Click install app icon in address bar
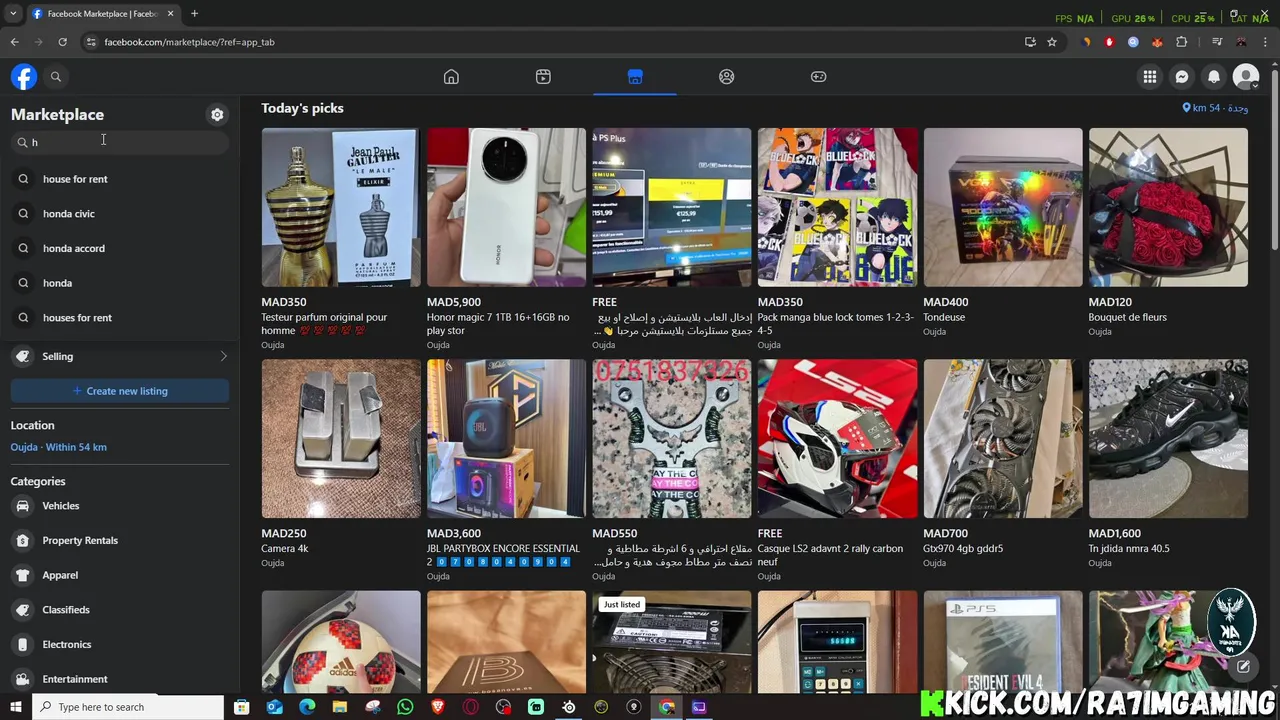 [1030, 42]
